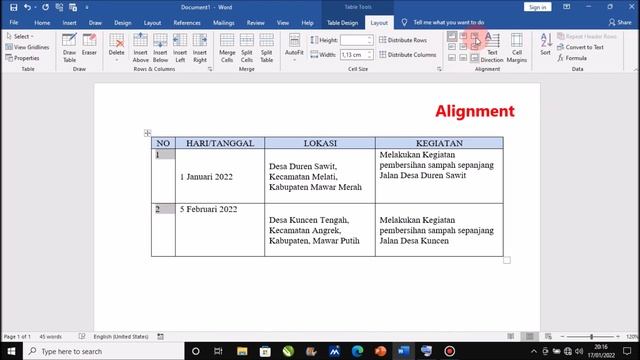This screenshot has height=360, width=640.
Task: Launch Cell Size dialog expander
Action: coord(439,69)
